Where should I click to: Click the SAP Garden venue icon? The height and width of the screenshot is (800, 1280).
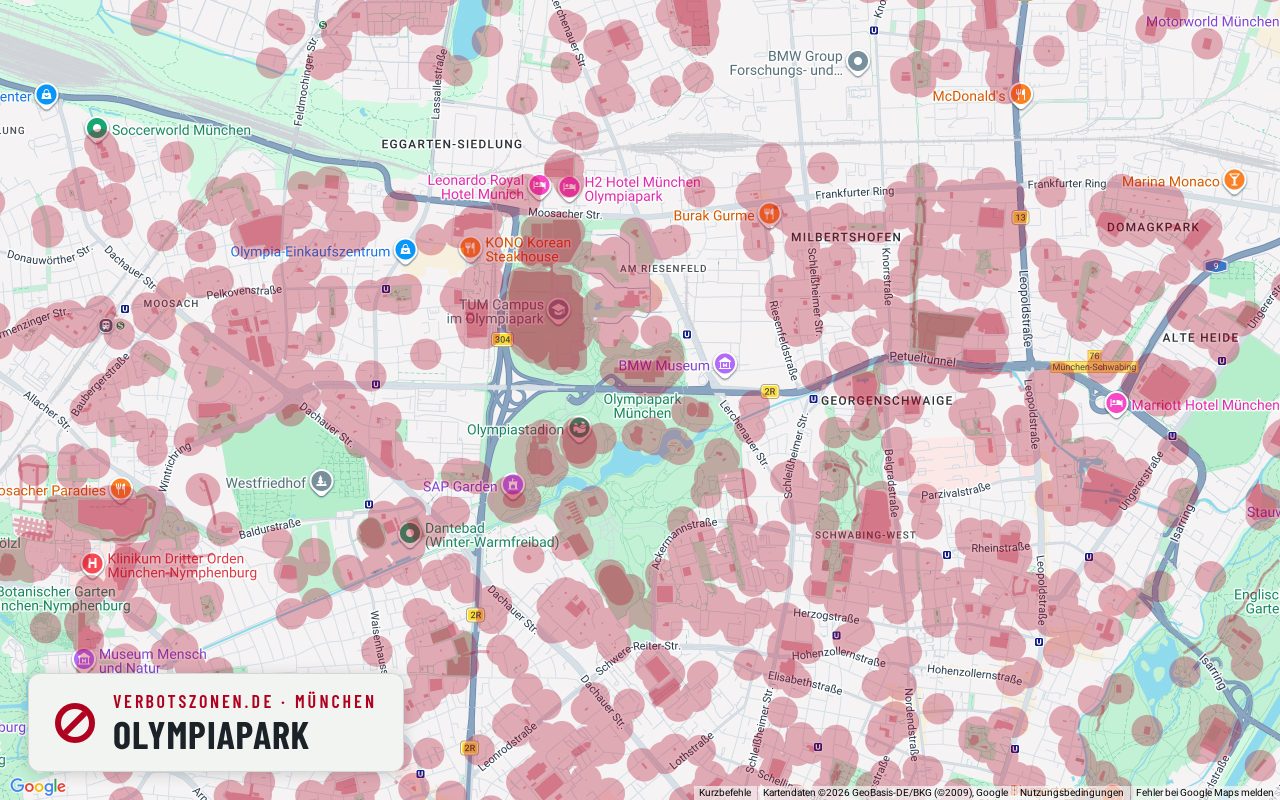(513, 486)
